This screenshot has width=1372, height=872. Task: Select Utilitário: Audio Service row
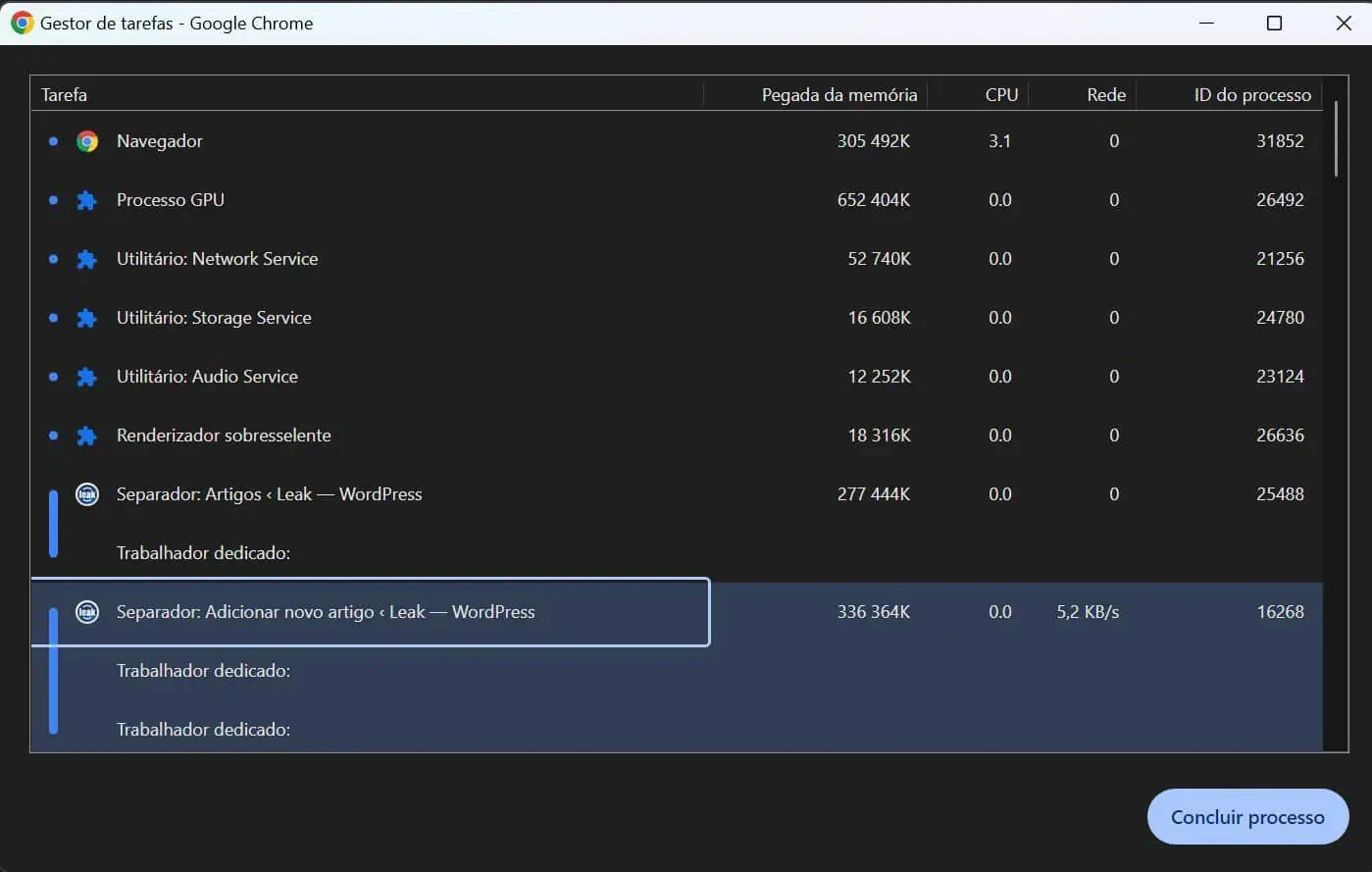[677, 377]
